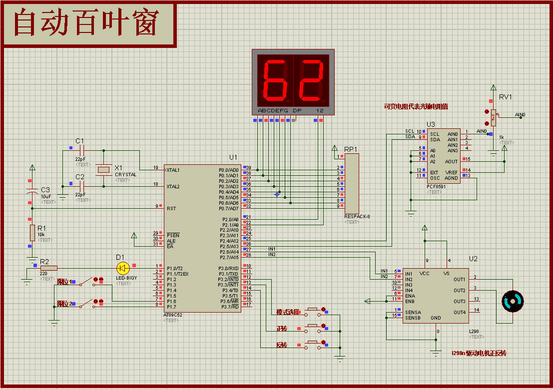
Task: Select resistor R2 near the LED
Action: pos(49,268)
